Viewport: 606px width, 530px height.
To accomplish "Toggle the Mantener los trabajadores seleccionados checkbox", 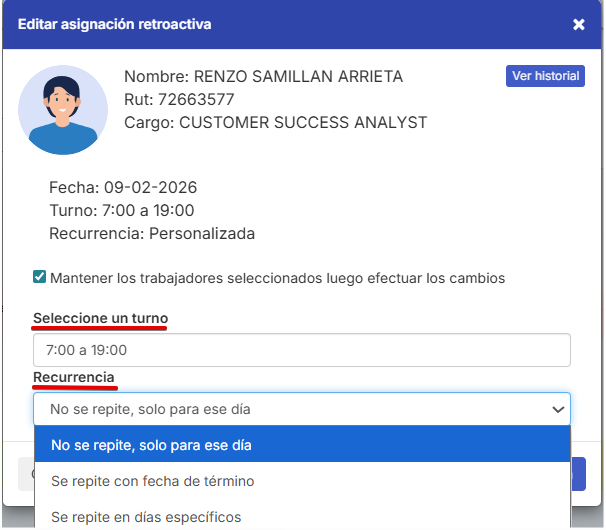I will [39, 277].
